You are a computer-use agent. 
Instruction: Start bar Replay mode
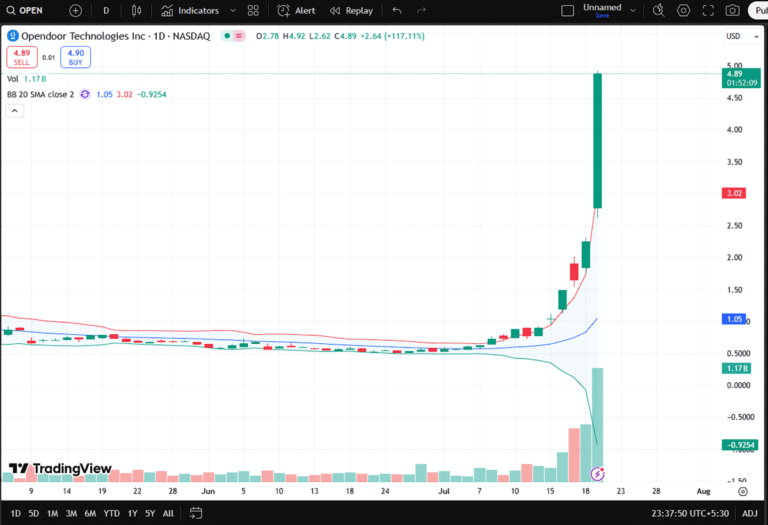tap(351, 10)
